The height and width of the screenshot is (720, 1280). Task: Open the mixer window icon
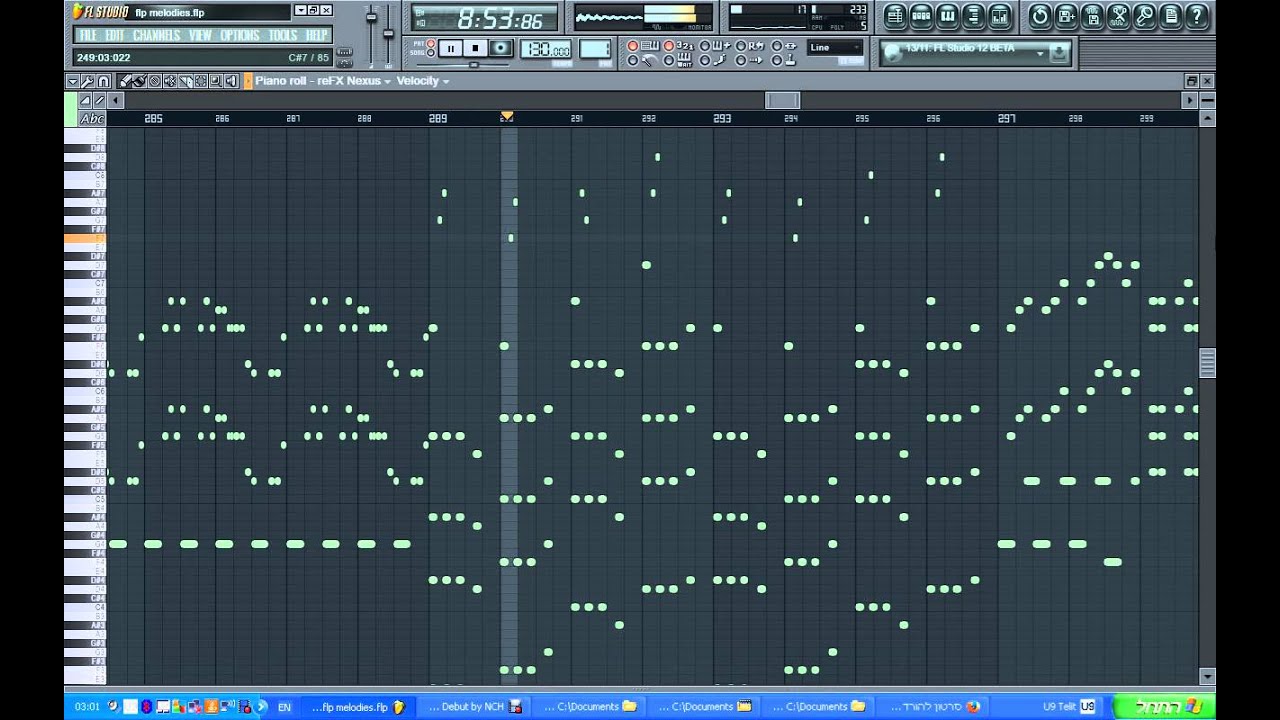click(x=999, y=16)
